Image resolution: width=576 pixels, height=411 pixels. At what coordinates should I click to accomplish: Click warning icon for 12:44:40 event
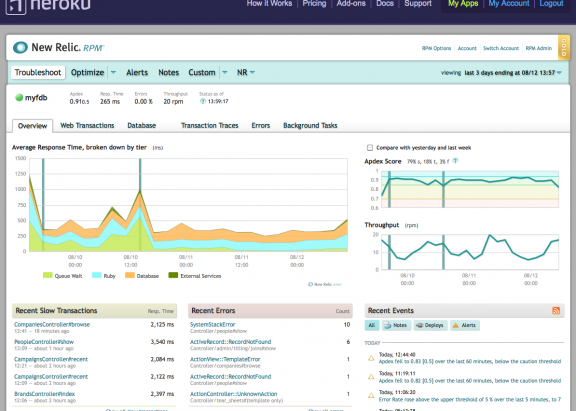point(371,358)
